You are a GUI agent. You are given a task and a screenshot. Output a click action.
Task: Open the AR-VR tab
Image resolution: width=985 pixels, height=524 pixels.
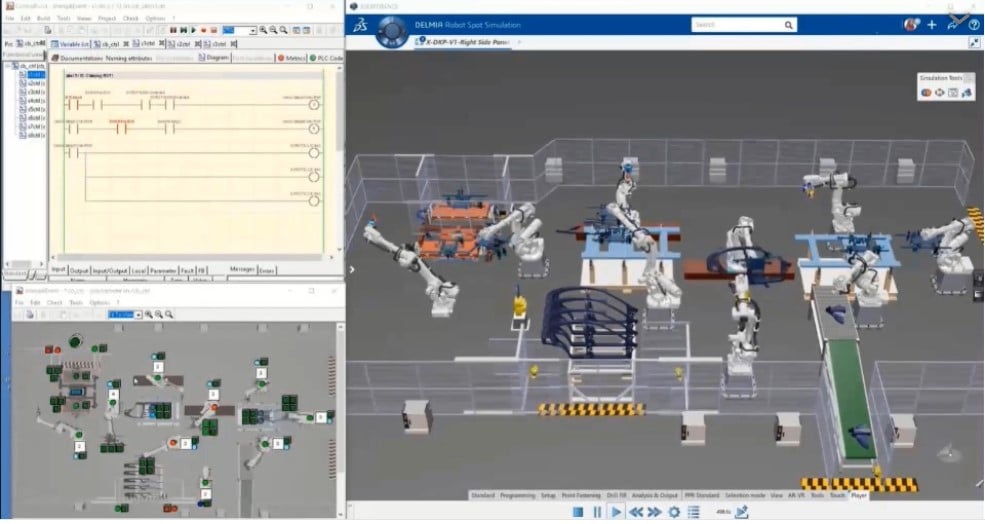(797, 496)
